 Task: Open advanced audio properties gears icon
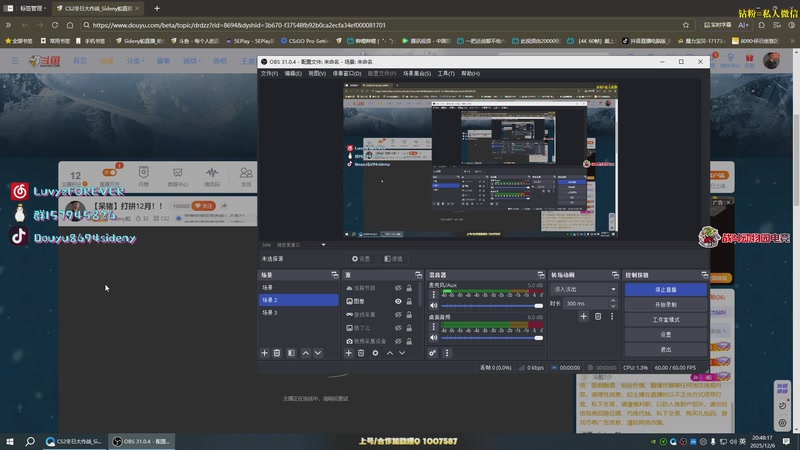pos(433,353)
